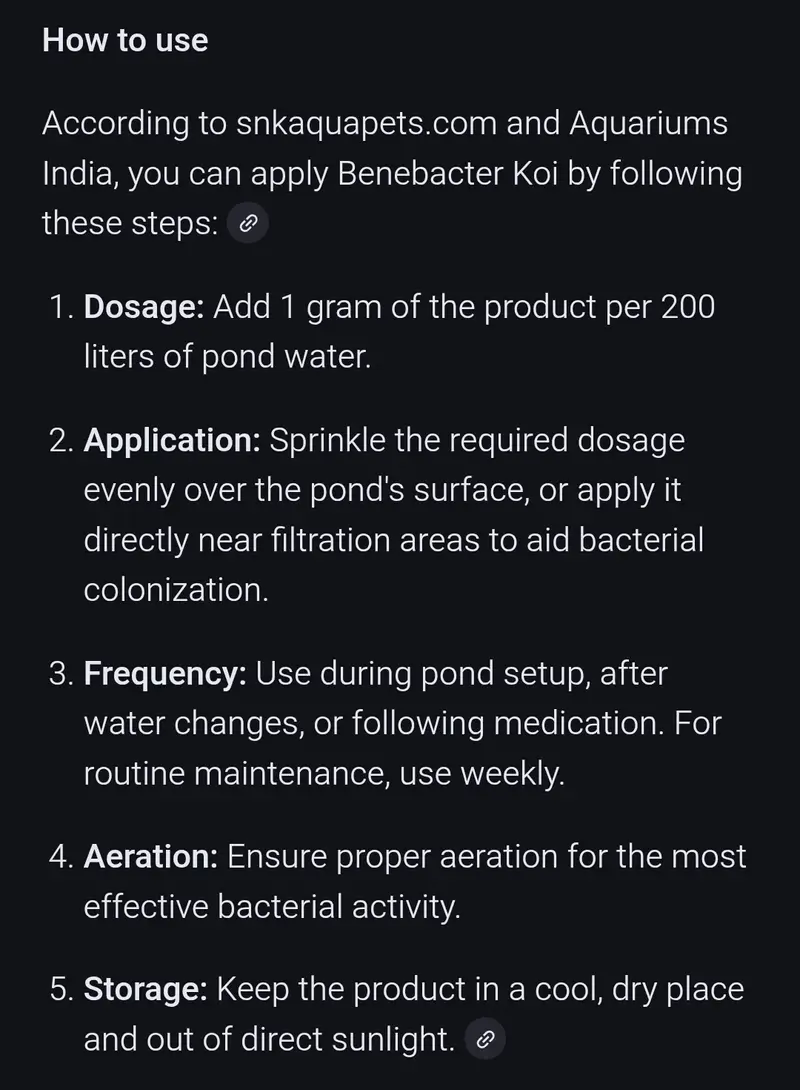Click the word "colonization." in step two
The height and width of the screenshot is (1090, 800).
pyautogui.click(x=176, y=590)
